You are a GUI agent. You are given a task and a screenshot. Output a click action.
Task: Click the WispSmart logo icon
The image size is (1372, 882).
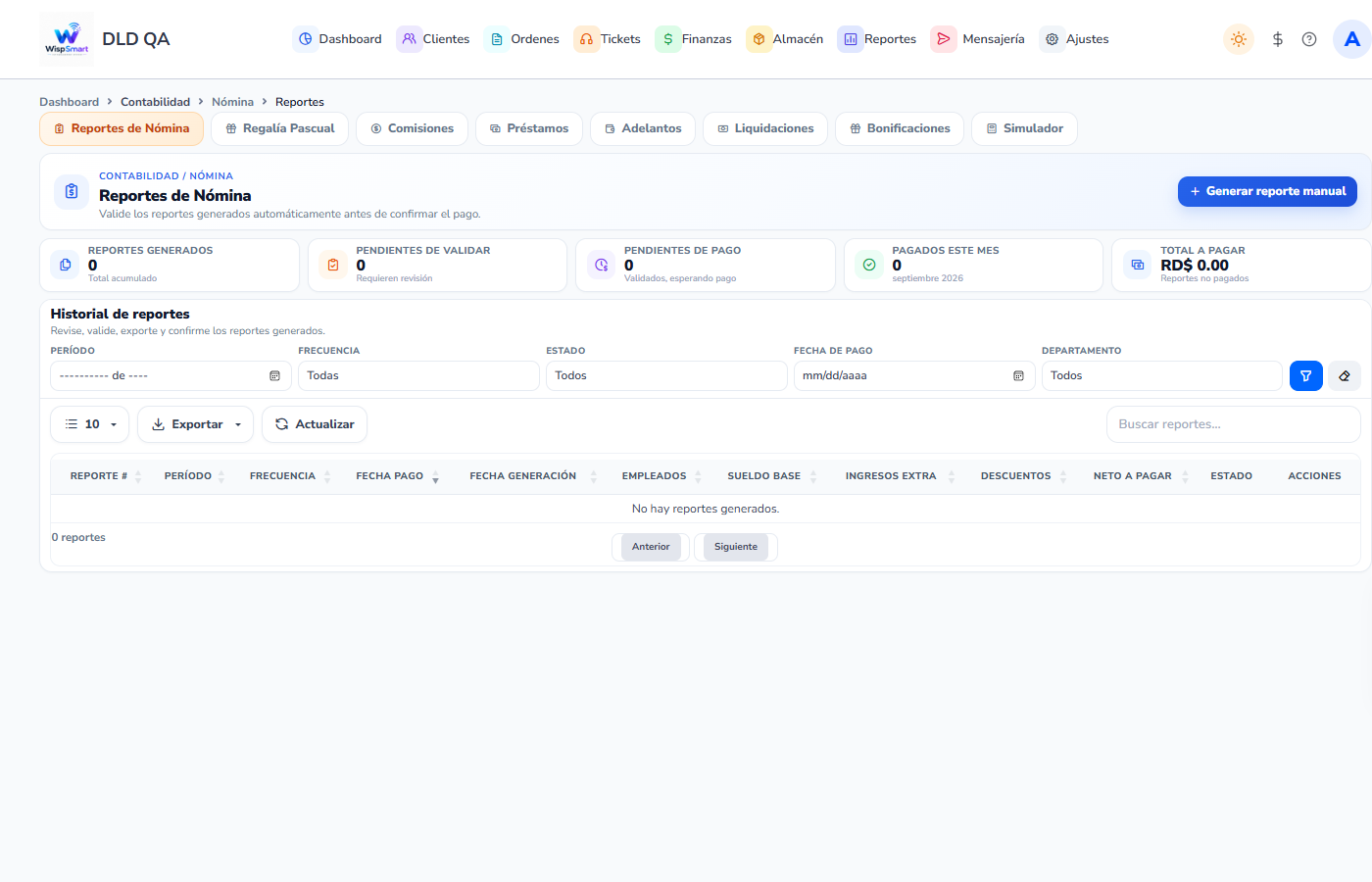click(x=67, y=39)
